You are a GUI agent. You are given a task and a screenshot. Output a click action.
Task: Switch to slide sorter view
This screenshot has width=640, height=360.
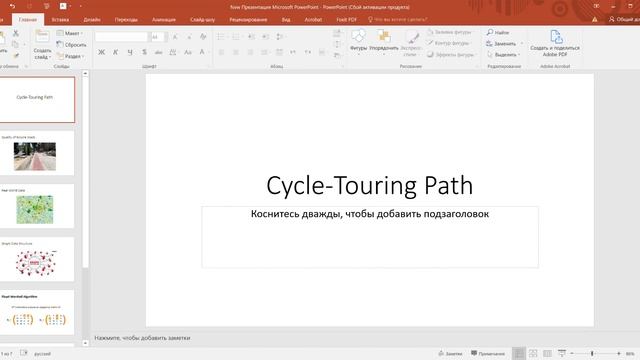point(533,353)
